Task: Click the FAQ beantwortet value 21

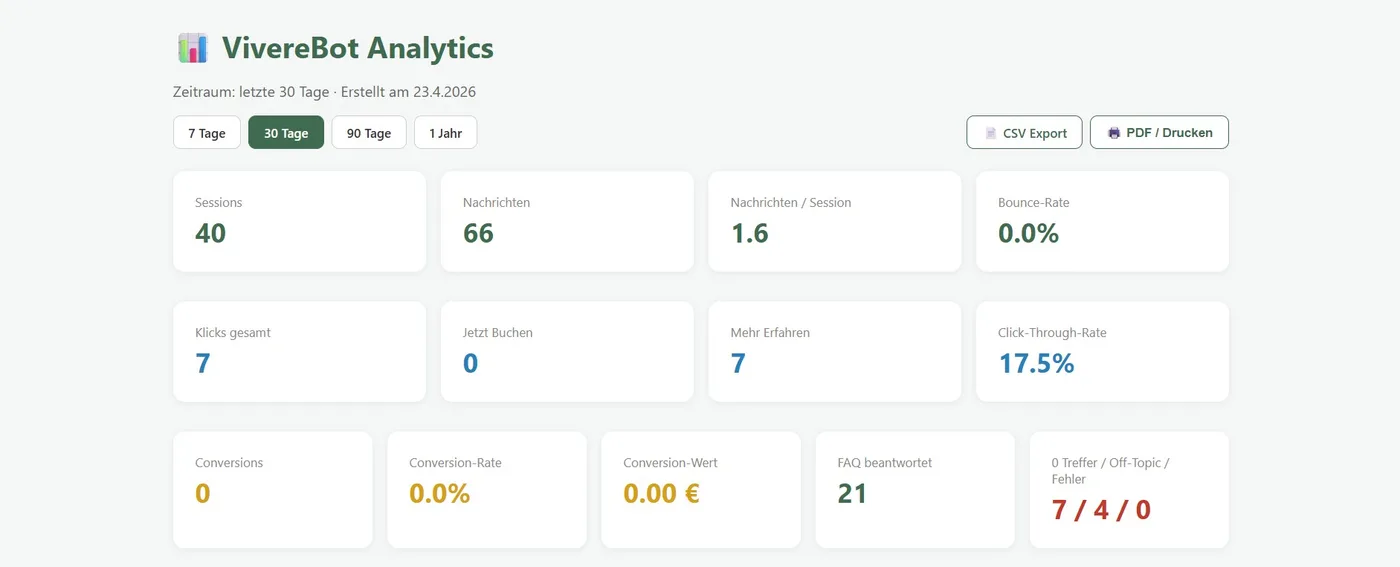Action: click(852, 493)
